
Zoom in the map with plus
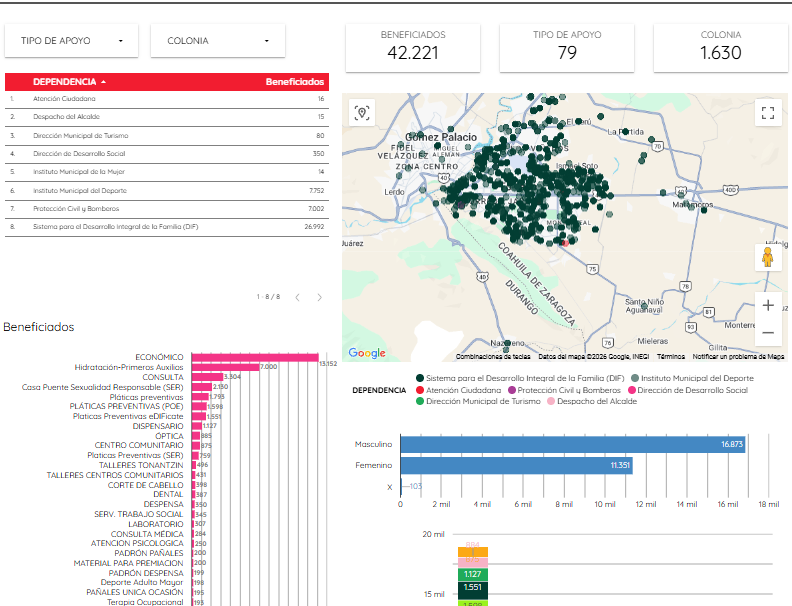click(768, 306)
